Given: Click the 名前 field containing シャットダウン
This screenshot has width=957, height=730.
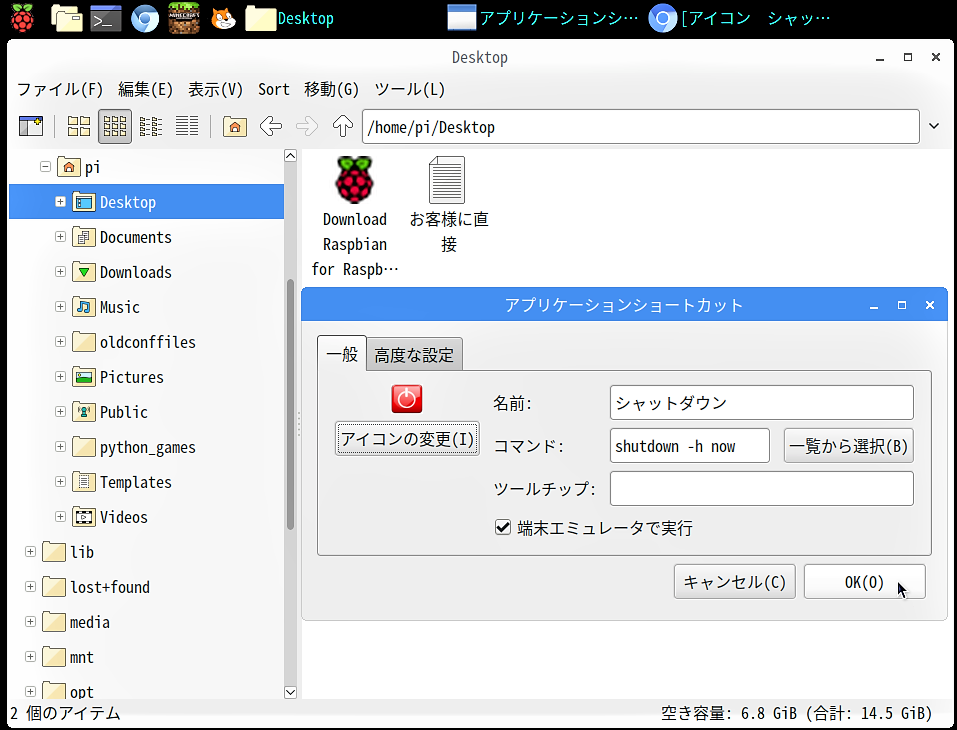Looking at the screenshot, I should [762, 402].
